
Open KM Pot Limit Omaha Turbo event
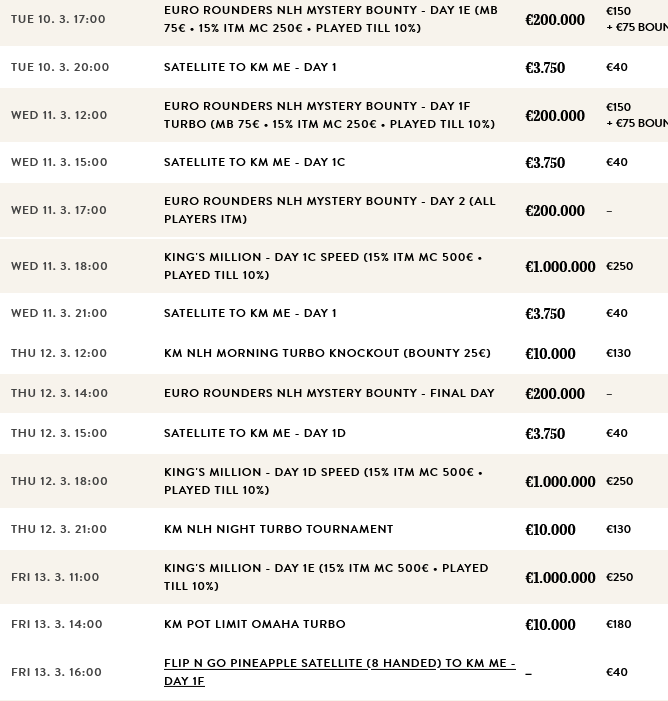coord(254,624)
